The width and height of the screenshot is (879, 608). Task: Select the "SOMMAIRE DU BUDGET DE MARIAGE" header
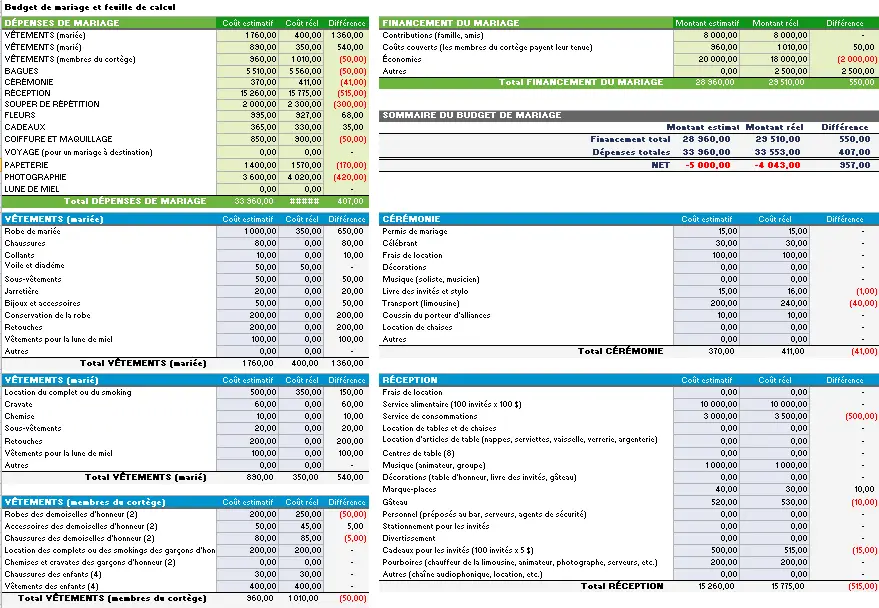tap(471, 115)
